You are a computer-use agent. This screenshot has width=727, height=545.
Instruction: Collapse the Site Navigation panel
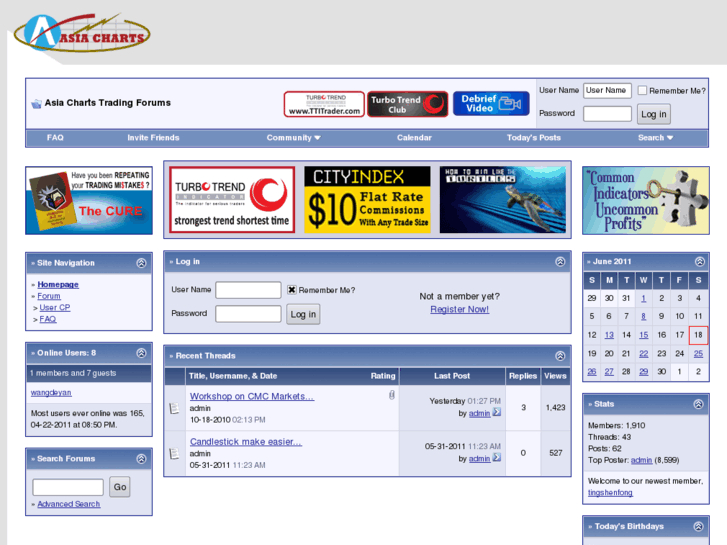click(141, 263)
